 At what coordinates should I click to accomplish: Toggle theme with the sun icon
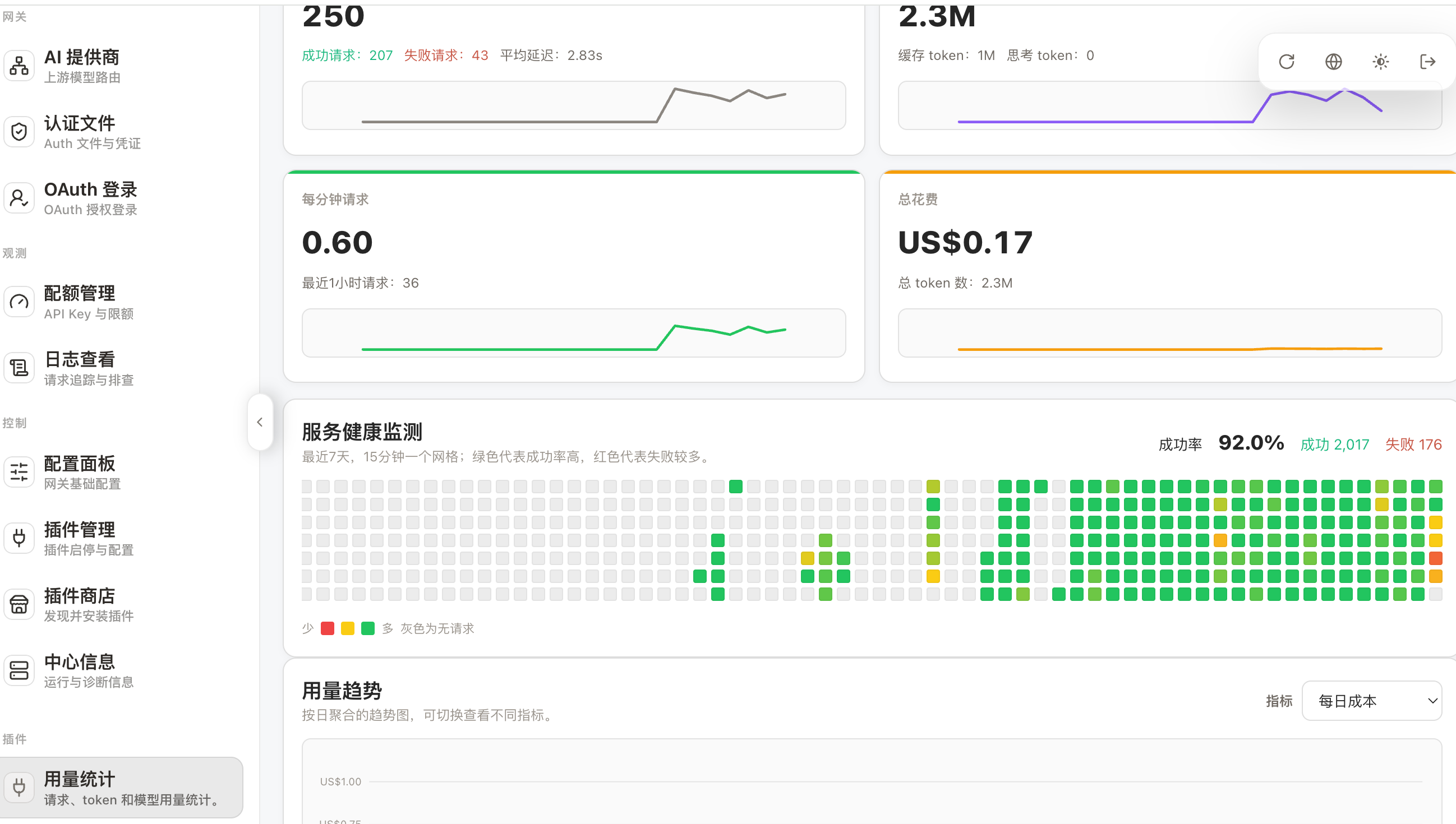[x=1381, y=61]
